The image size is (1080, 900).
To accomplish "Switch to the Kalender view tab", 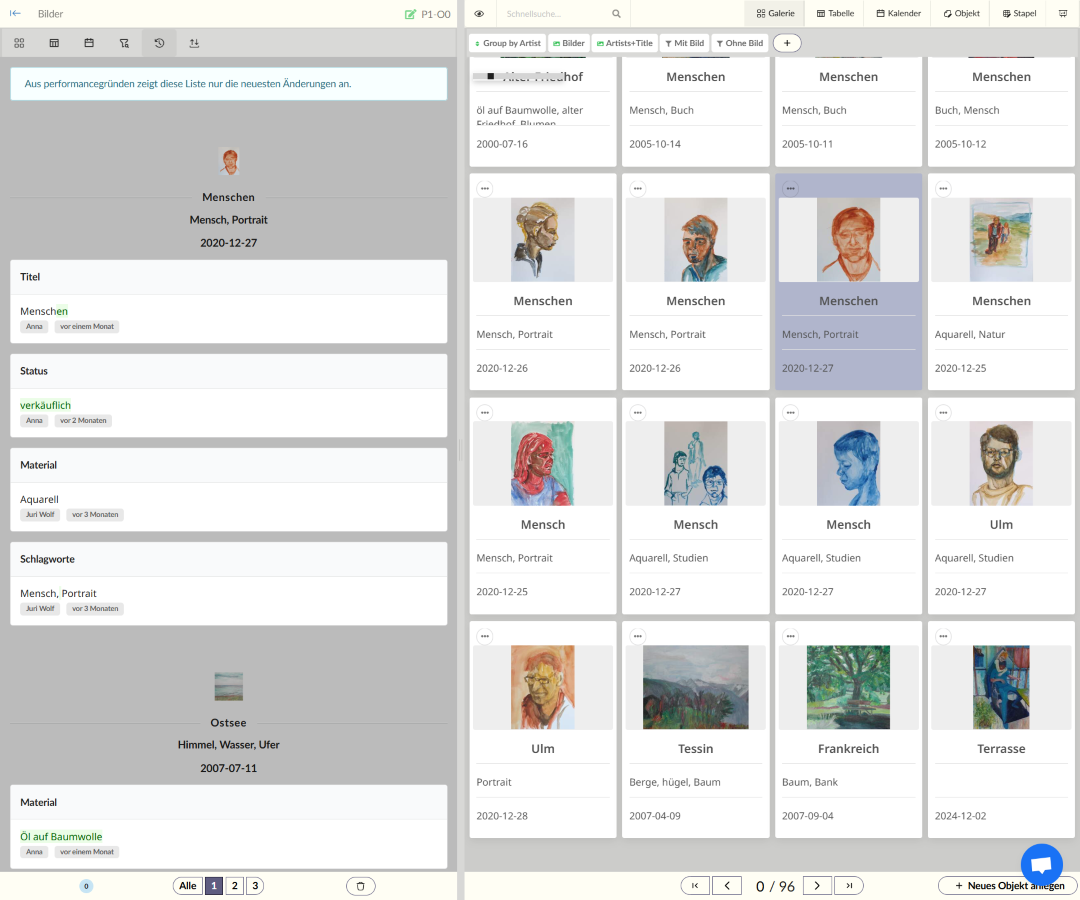I will click(x=898, y=14).
